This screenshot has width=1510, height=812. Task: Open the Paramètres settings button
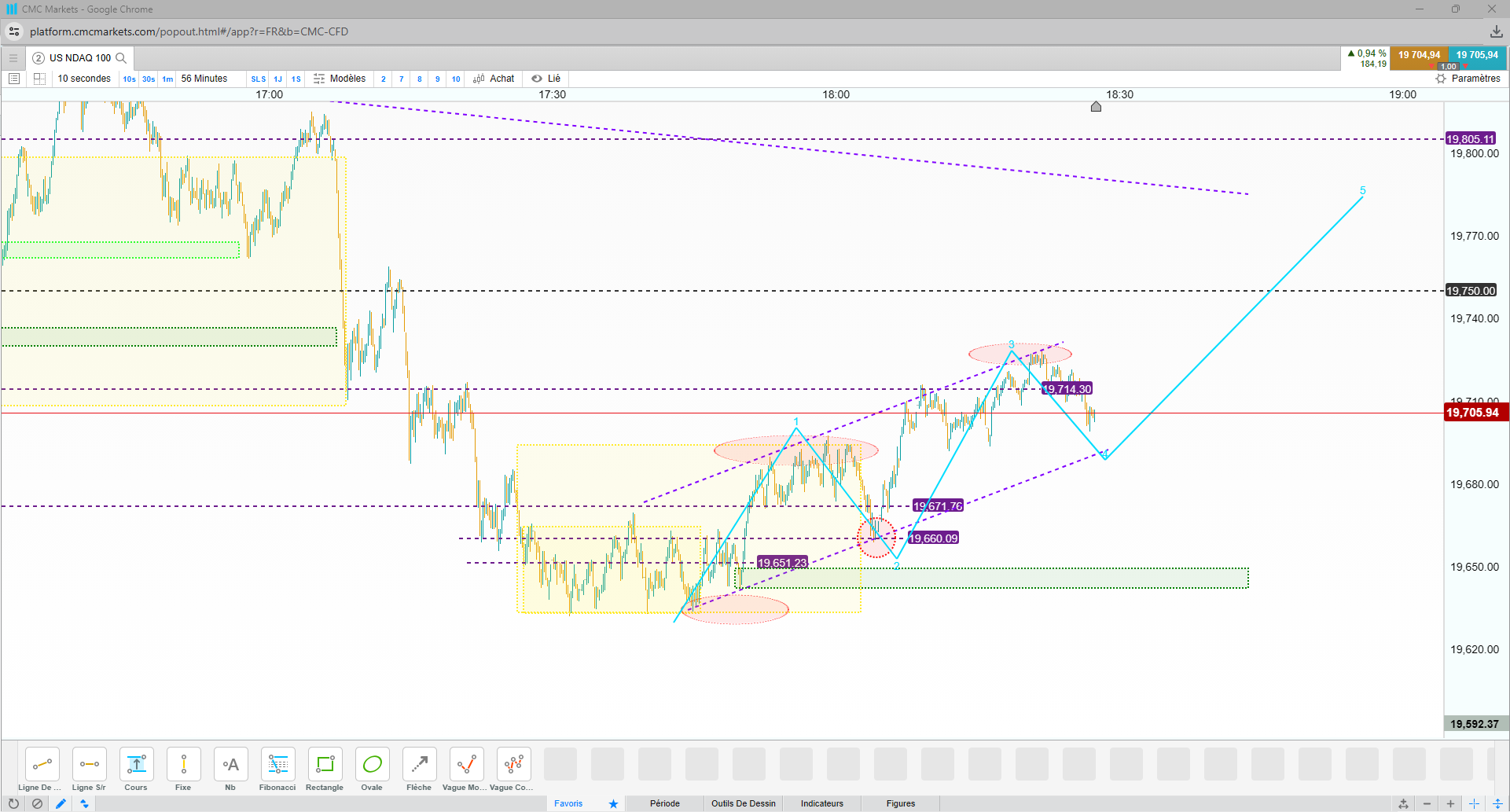pyautogui.click(x=1468, y=79)
